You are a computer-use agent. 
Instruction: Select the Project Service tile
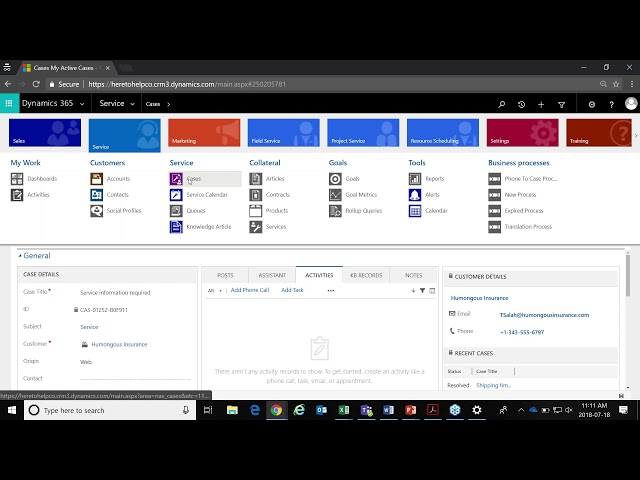point(363,133)
